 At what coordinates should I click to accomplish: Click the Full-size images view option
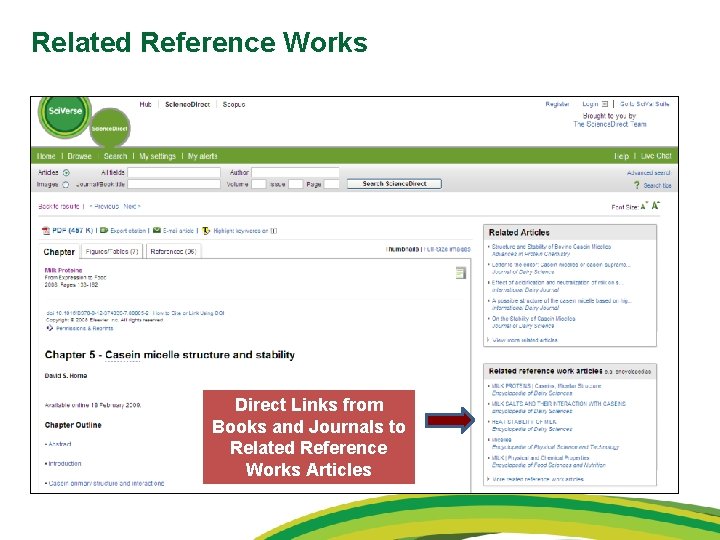click(x=448, y=249)
